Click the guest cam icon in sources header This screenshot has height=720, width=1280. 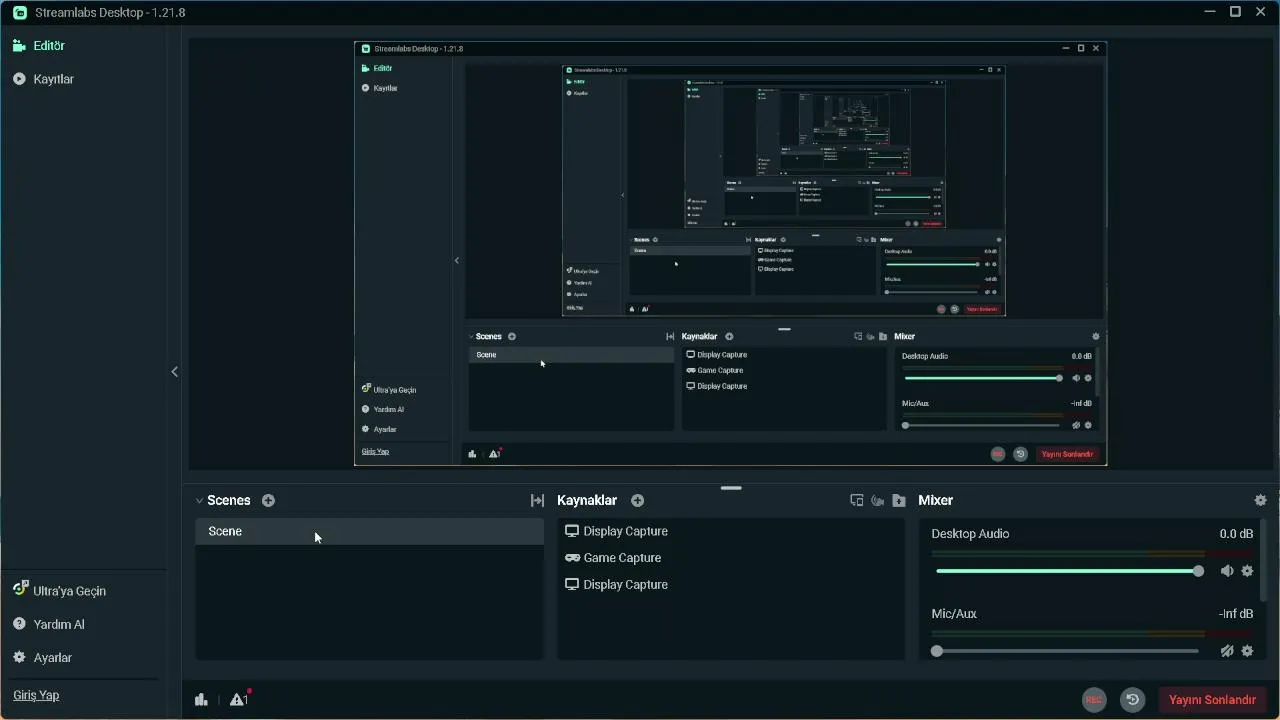877,500
